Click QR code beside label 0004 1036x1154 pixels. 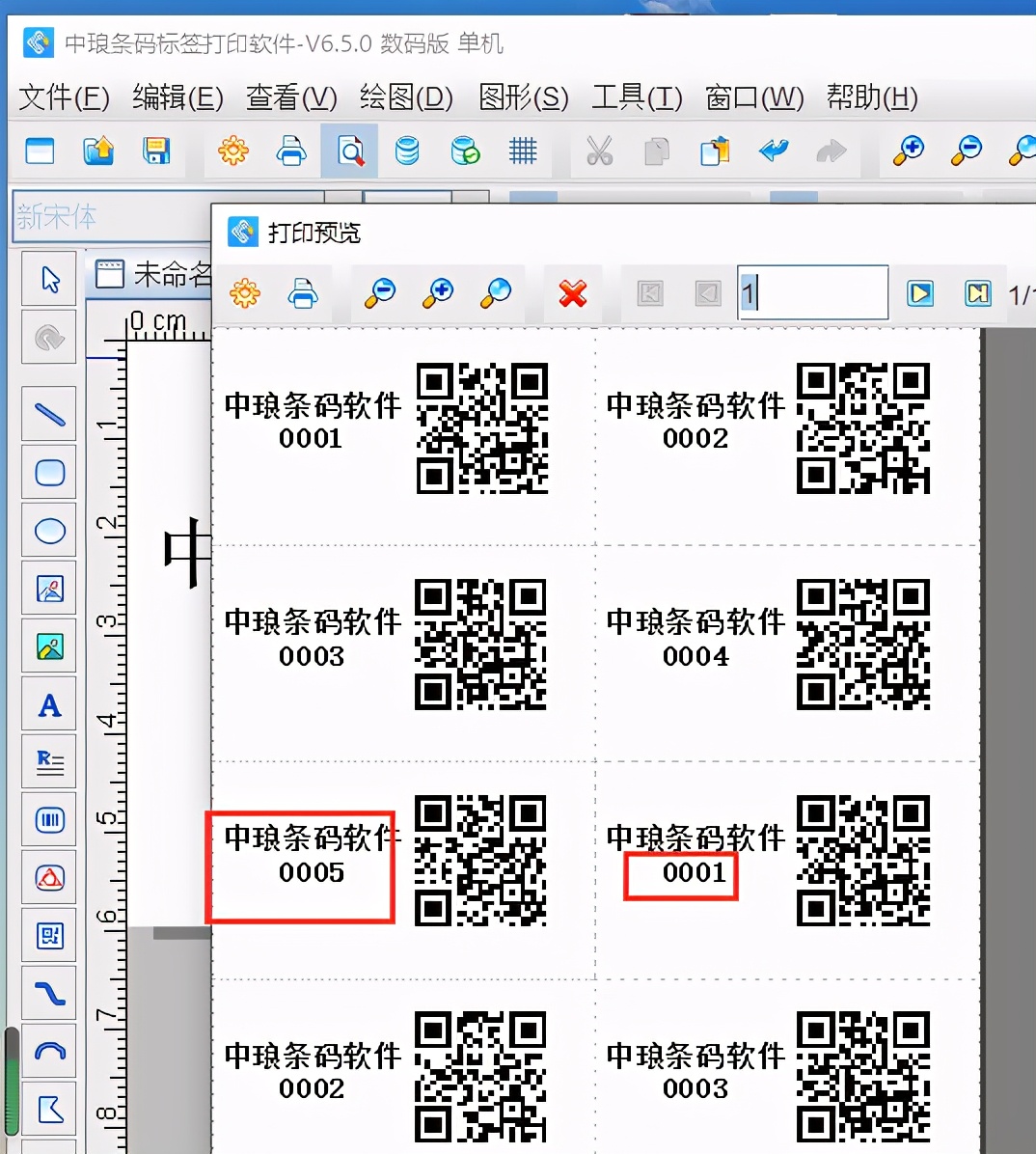tap(863, 644)
